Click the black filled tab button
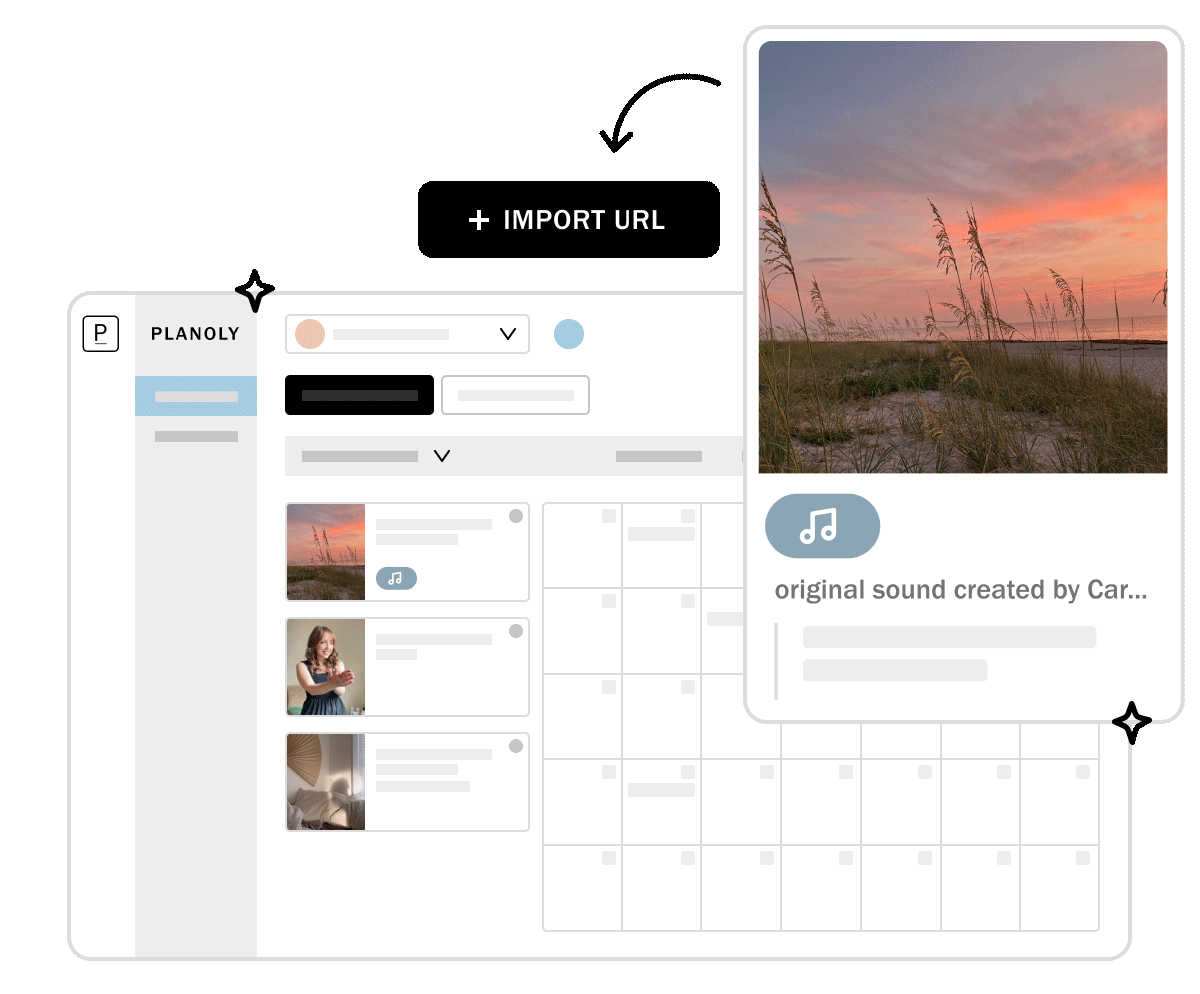The width and height of the screenshot is (1200, 994). tap(359, 395)
